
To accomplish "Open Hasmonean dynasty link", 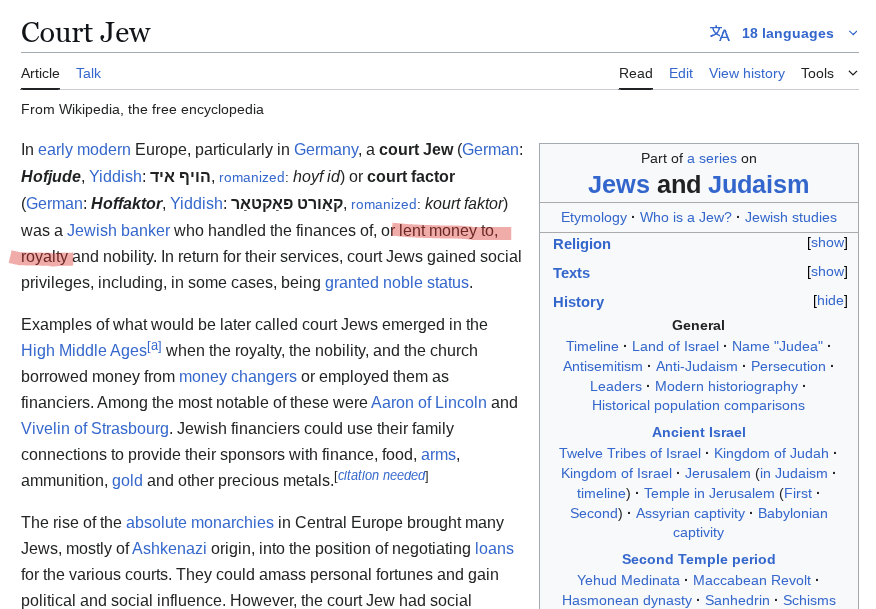I will coord(626,601).
